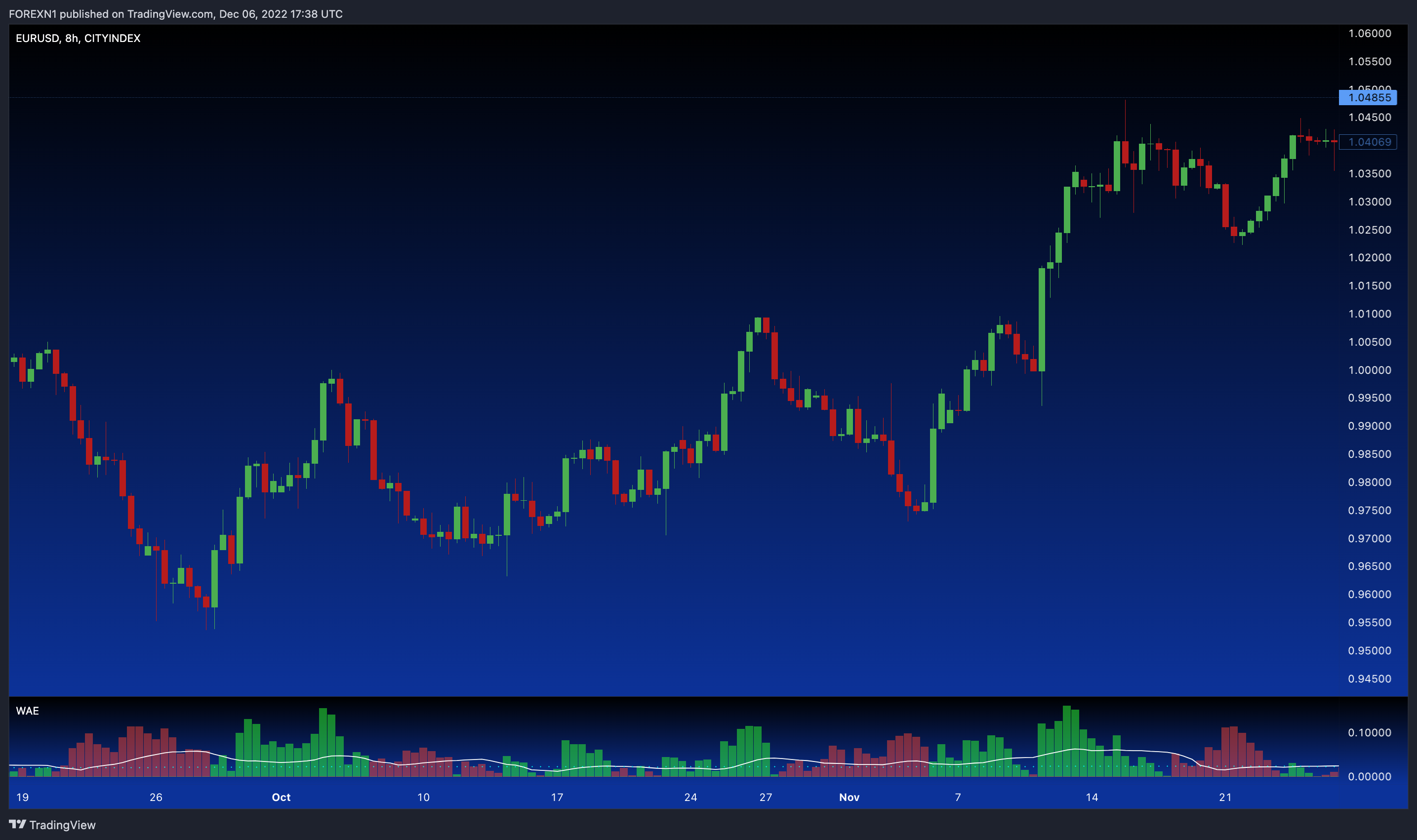Click the 1.00500 price axis label
The width and height of the screenshot is (1417, 840).
[1370, 342]
